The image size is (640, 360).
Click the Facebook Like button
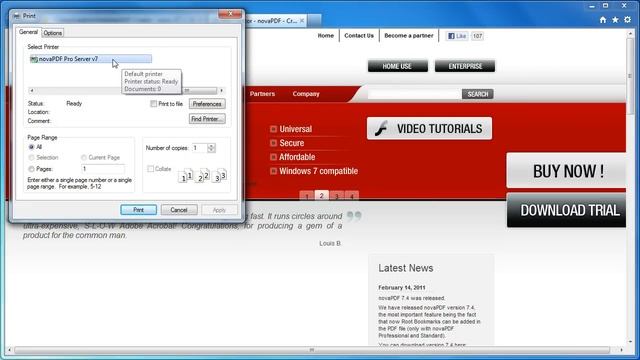(457, 36)
